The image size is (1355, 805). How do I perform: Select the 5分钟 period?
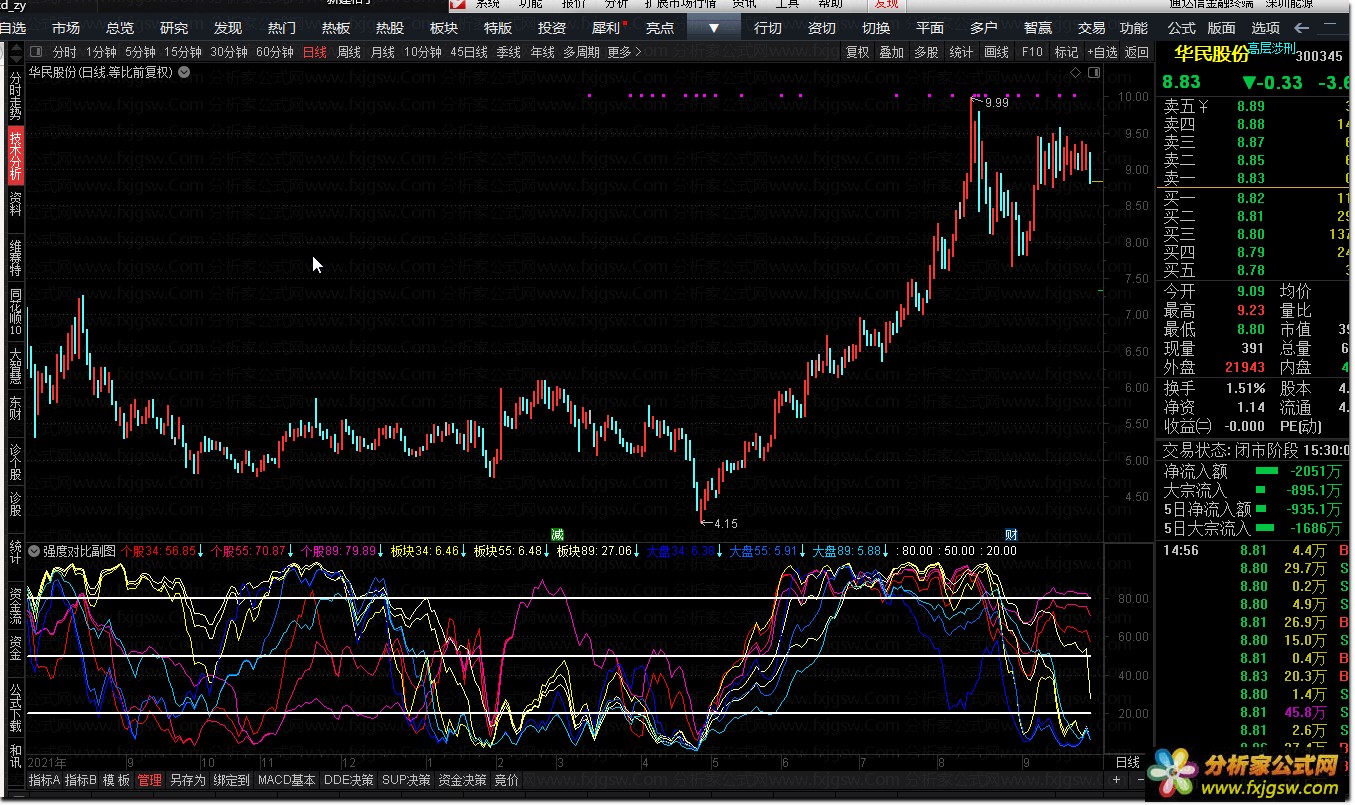(x=140, y=52)
